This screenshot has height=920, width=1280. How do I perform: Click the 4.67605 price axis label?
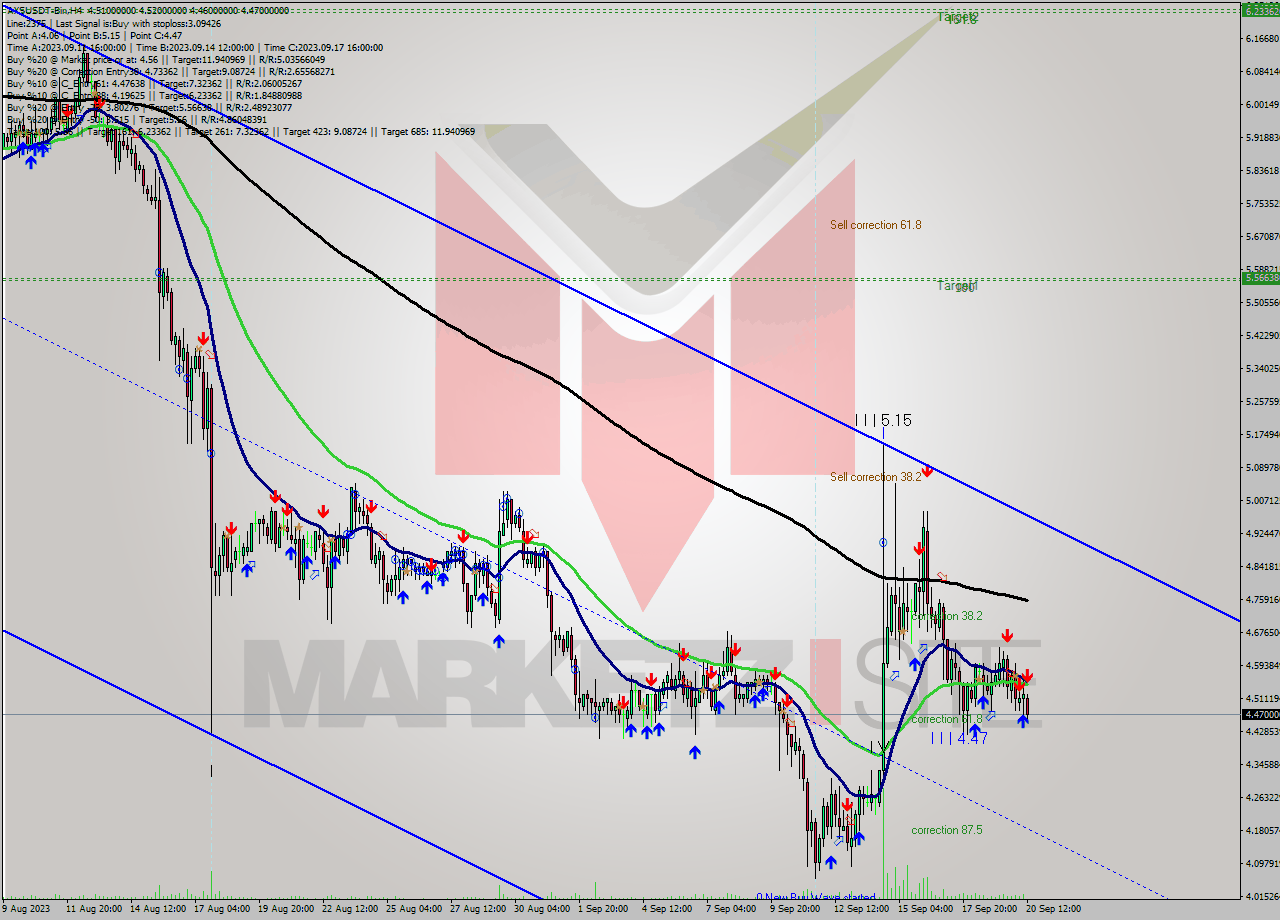(x=1262, y=632)
